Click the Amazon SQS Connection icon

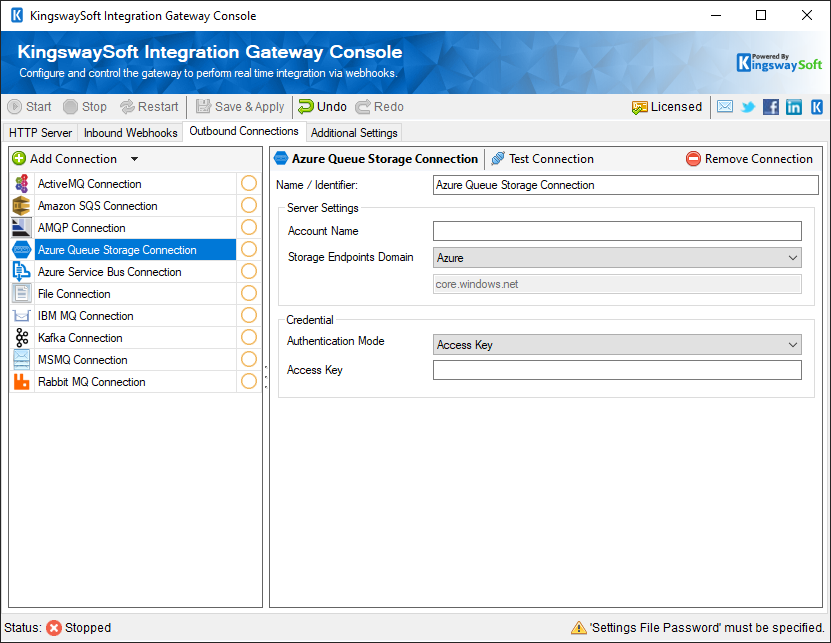pos(22,206)
